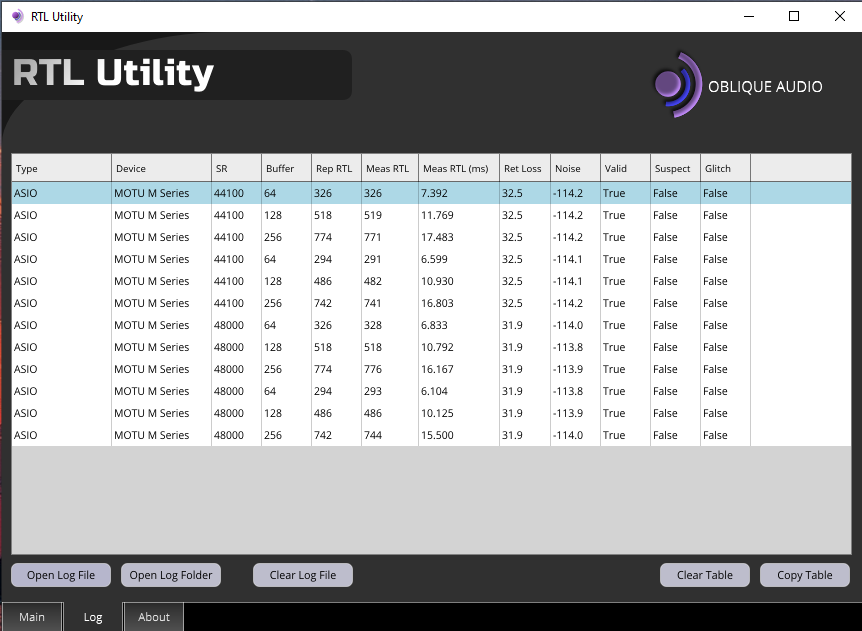This screenshot has height=631, width=862.
Task: Click Meas RTL value 744
Action: (373, 435)
